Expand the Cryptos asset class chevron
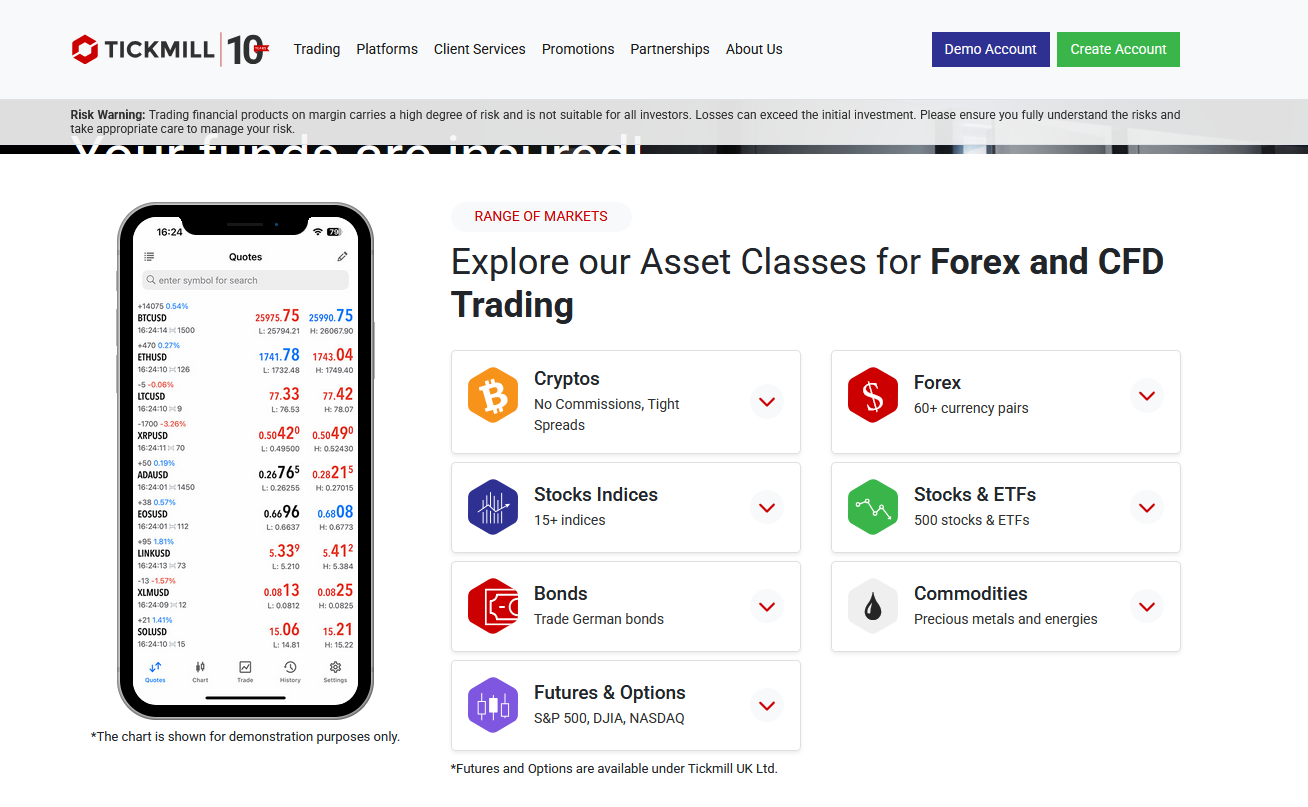 pos(767,402)
